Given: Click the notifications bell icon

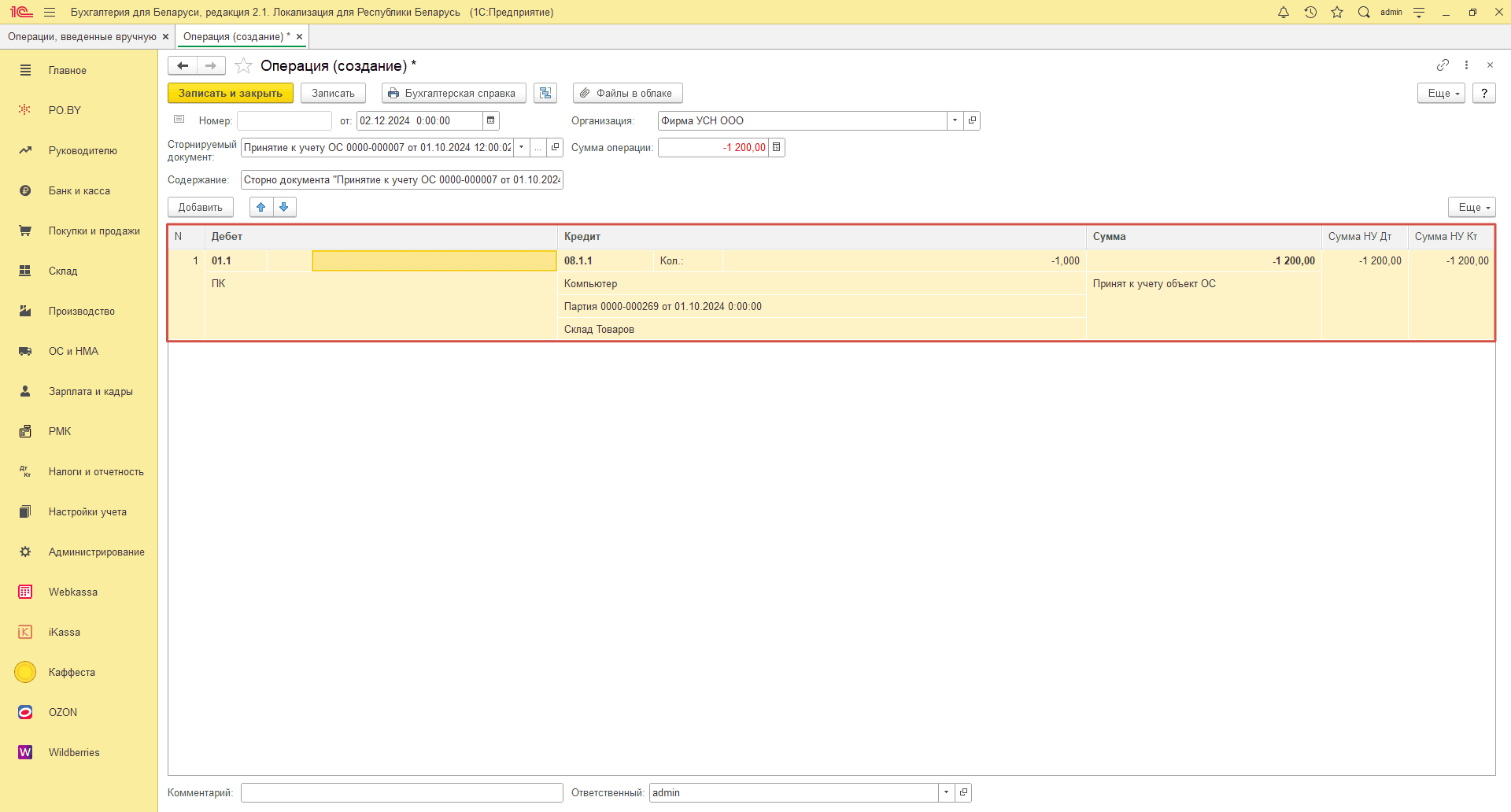Looking at the screenshot, I should (x=1284, y=12).
